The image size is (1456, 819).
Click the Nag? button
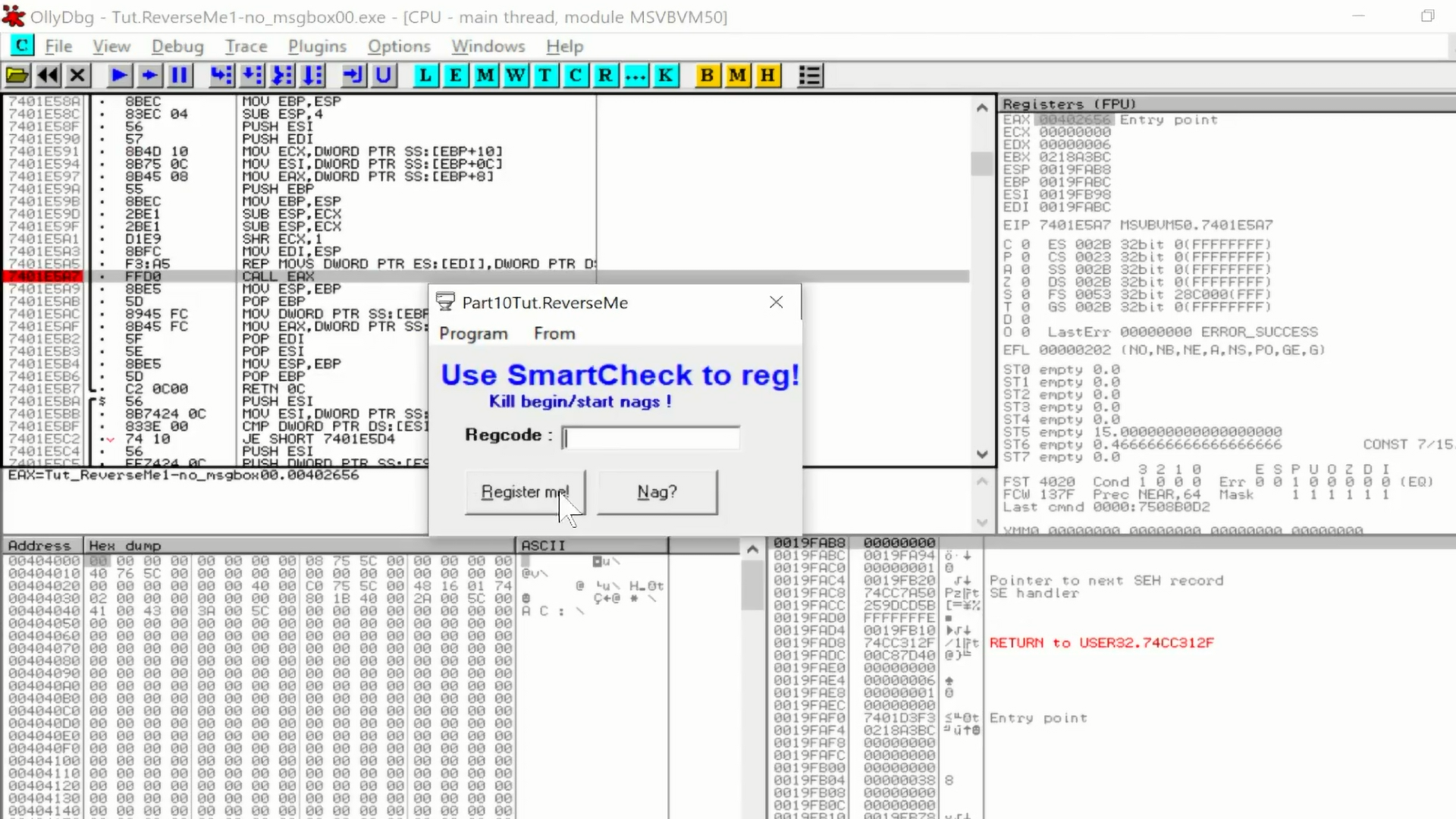[x=657, y=492]
